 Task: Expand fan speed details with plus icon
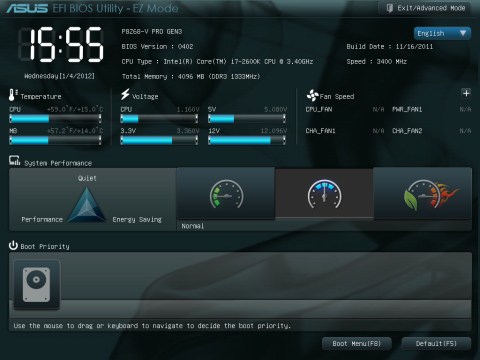[x=466, y=93]
